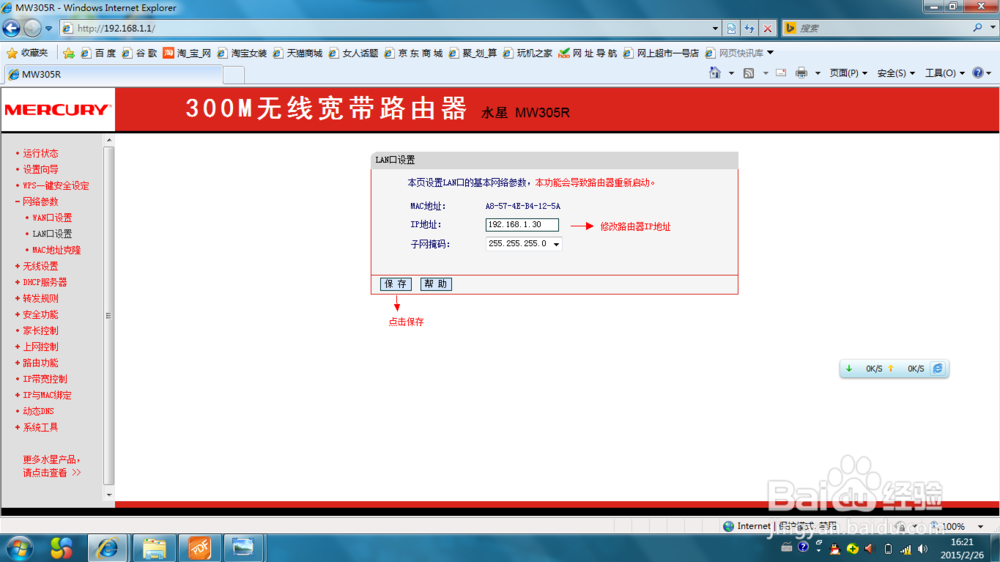The width and height of the screenshot is (1000, 562).
Task: Open Internet Explorer from the taskbar
Action: pos(107,548)
